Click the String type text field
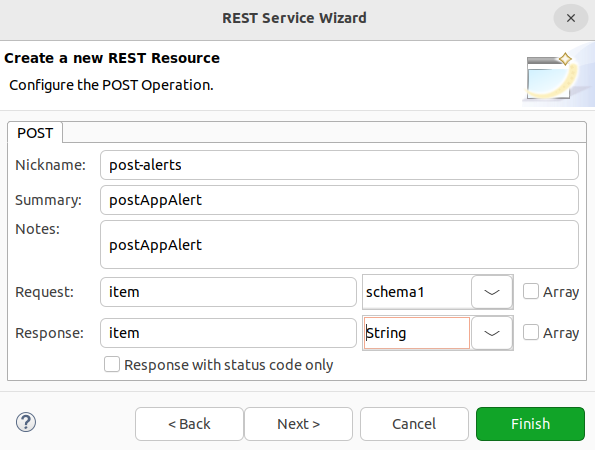Viewport: 595px width, 450px height. pos(417,333)
